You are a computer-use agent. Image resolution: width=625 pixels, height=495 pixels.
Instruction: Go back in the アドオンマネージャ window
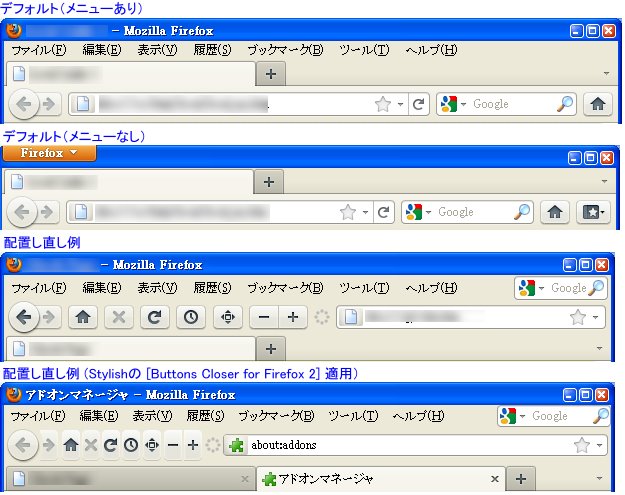22,445
